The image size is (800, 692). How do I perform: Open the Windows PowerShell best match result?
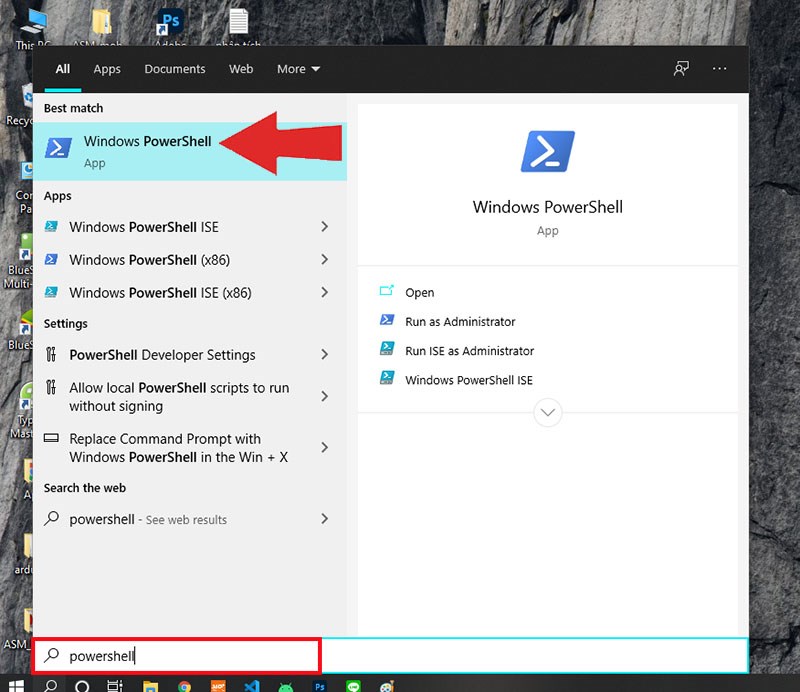190,151
